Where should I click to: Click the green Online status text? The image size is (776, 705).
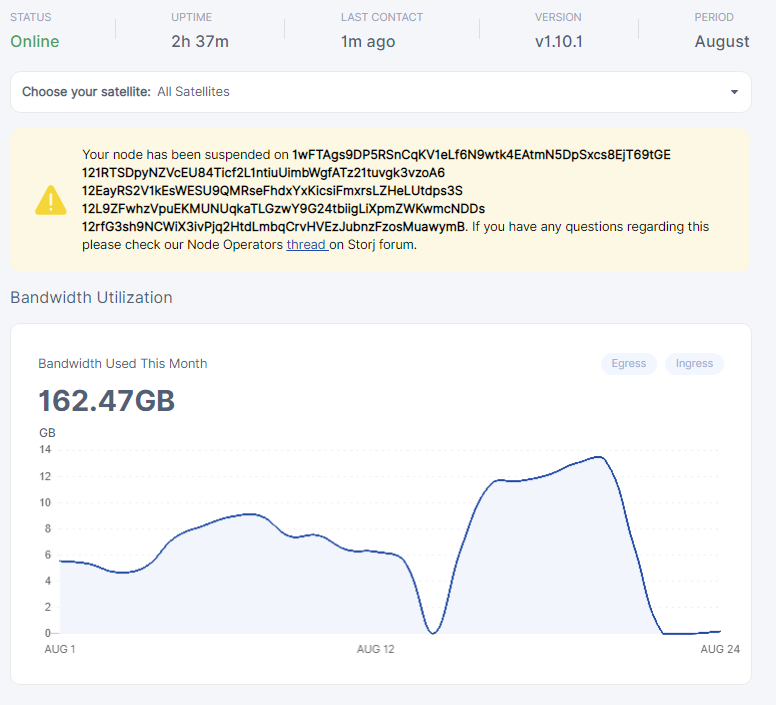coord(35,42)
